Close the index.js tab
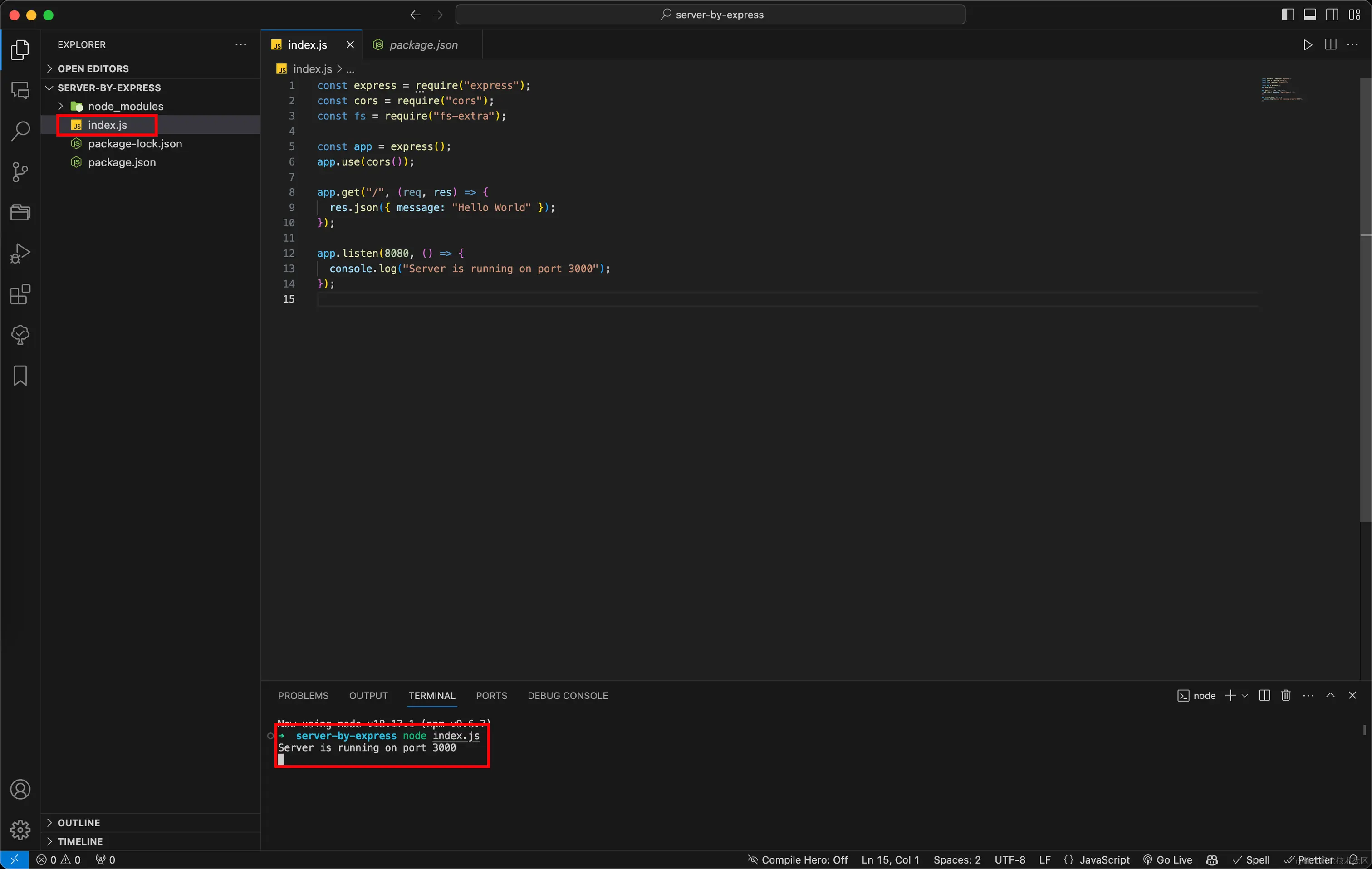The image size is (1372, 869). (350, 44)
